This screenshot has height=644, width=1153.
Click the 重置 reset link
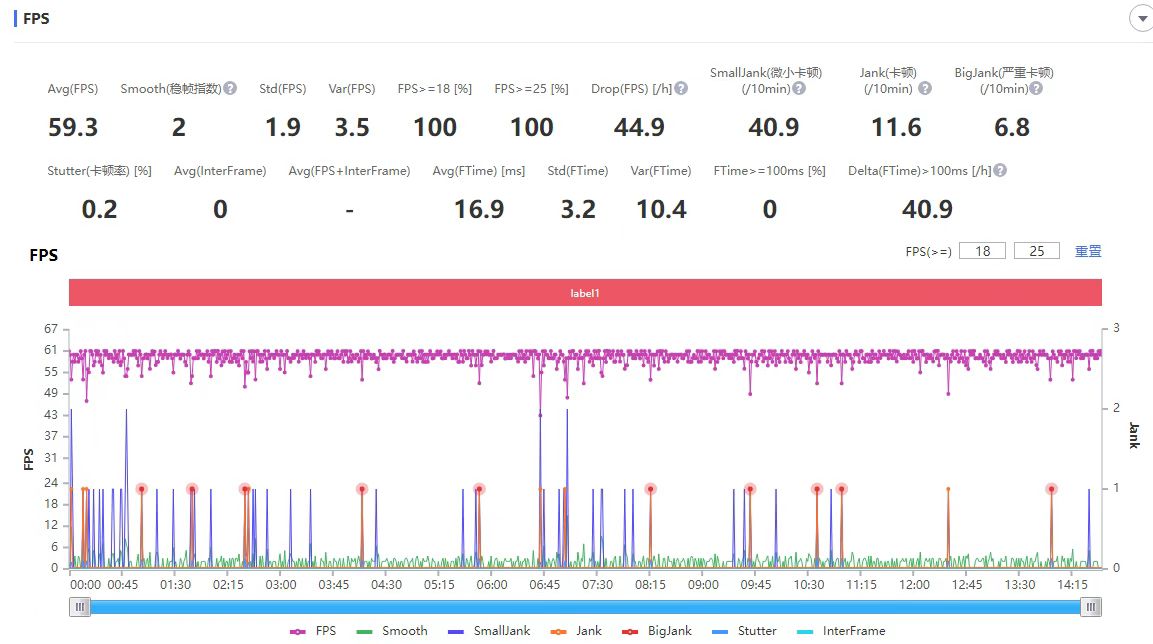(1088, 251)
